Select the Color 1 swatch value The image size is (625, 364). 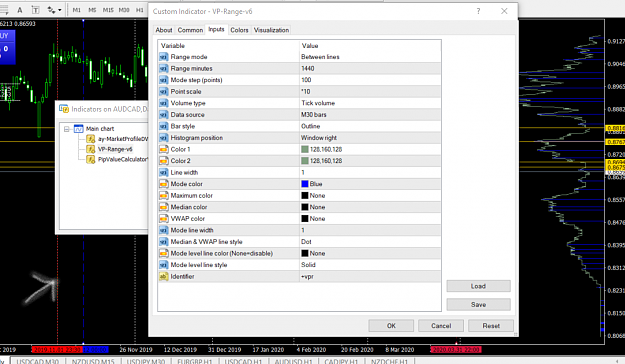(x=305, y=150)
